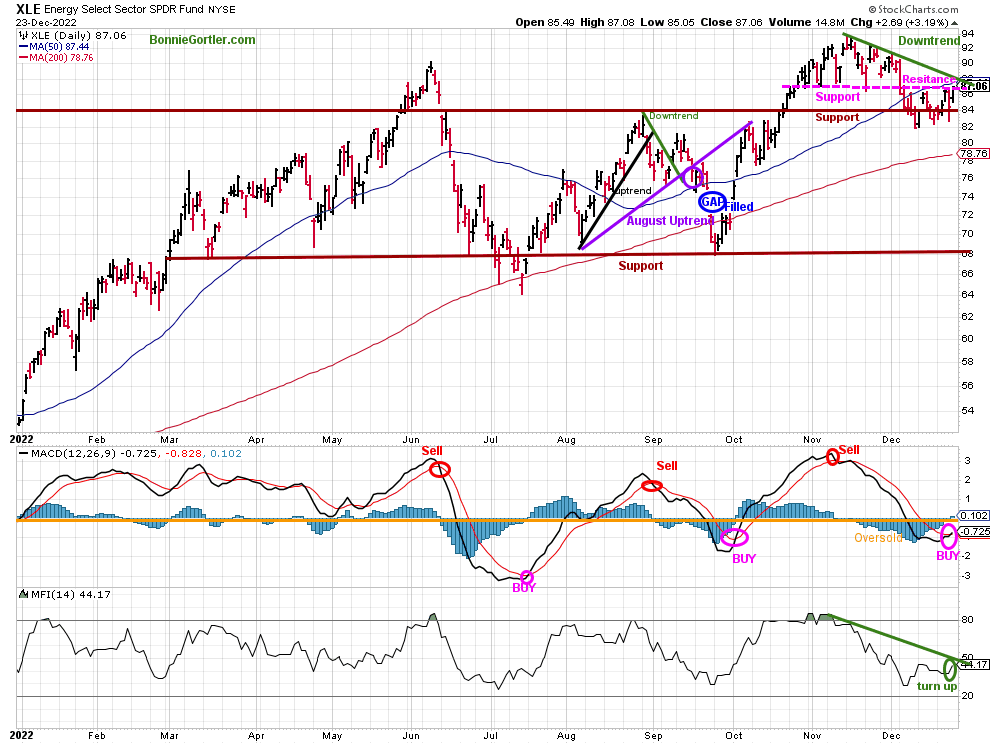The height and width of the screenshot is (744, 990).
Task: Click the dark red Support label near 84
Action: tap(837, 117)
